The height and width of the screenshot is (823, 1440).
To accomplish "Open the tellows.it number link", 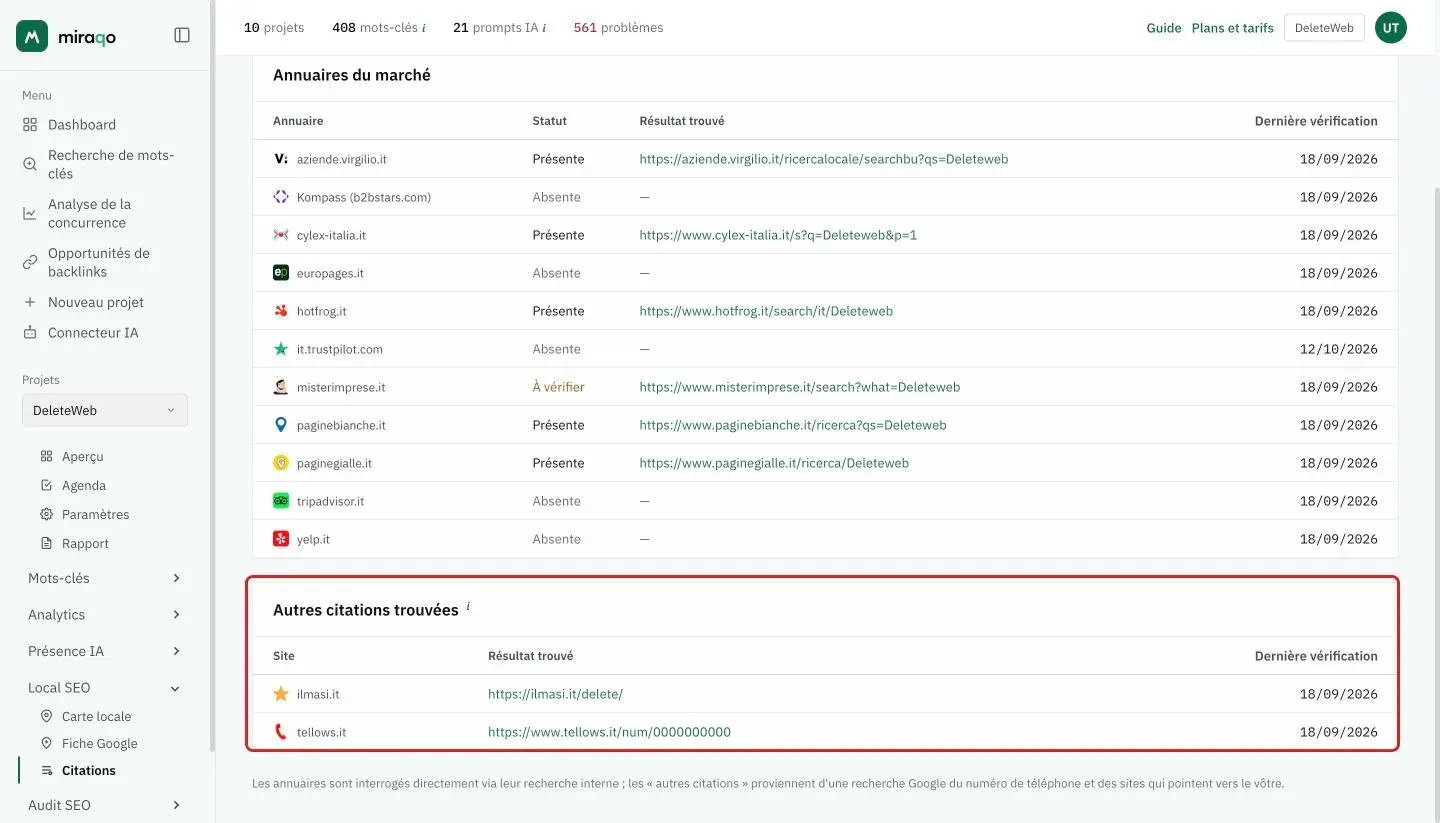I will point(609,732).
